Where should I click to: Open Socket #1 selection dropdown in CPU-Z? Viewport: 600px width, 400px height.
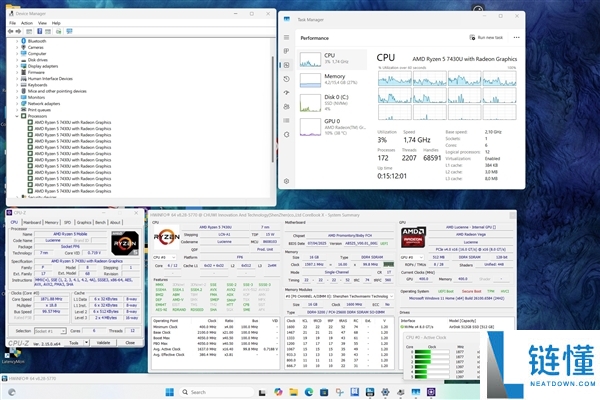tap(50, 331)
